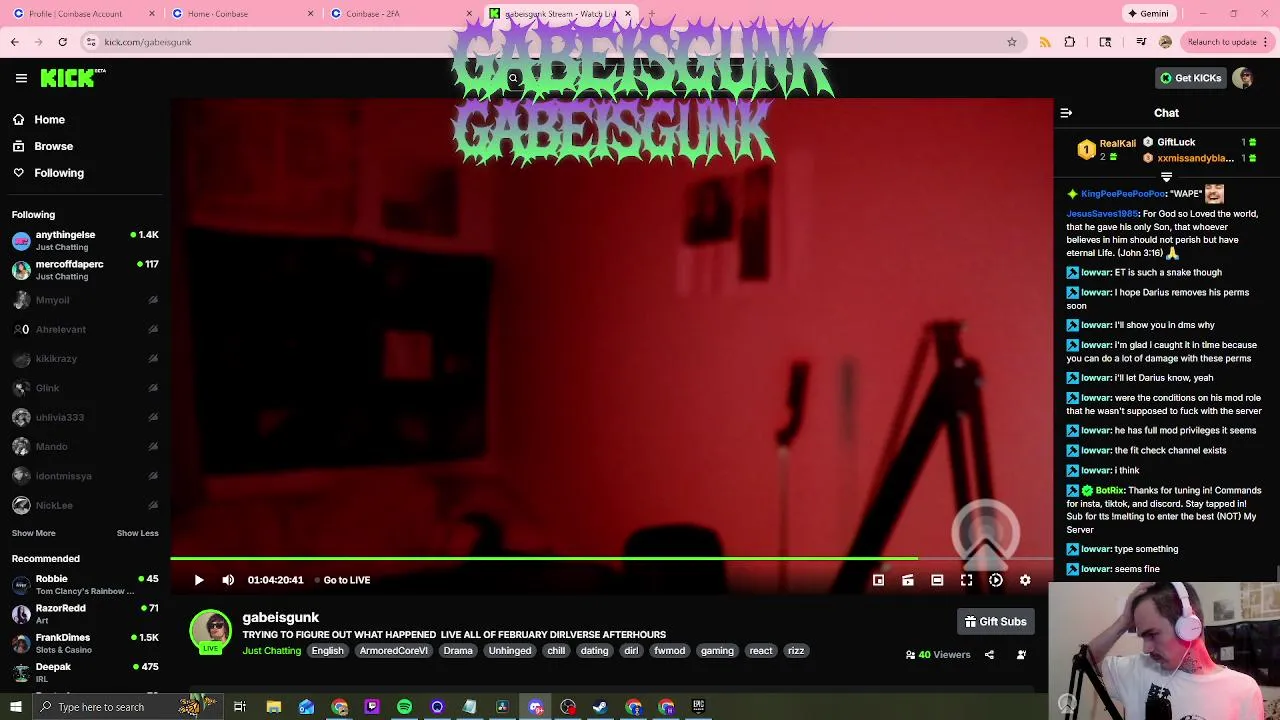1280x720 pixels.
Task: Mute the stream volume
Action: pyautogui.click(x=228, y=580)
